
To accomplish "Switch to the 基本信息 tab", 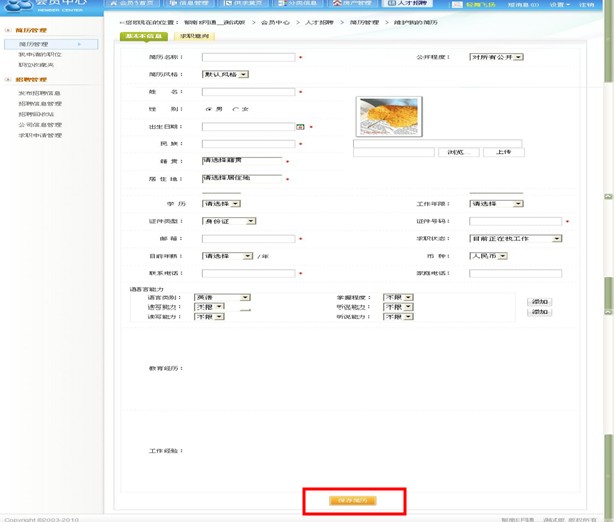I will (x=145, y=36).
